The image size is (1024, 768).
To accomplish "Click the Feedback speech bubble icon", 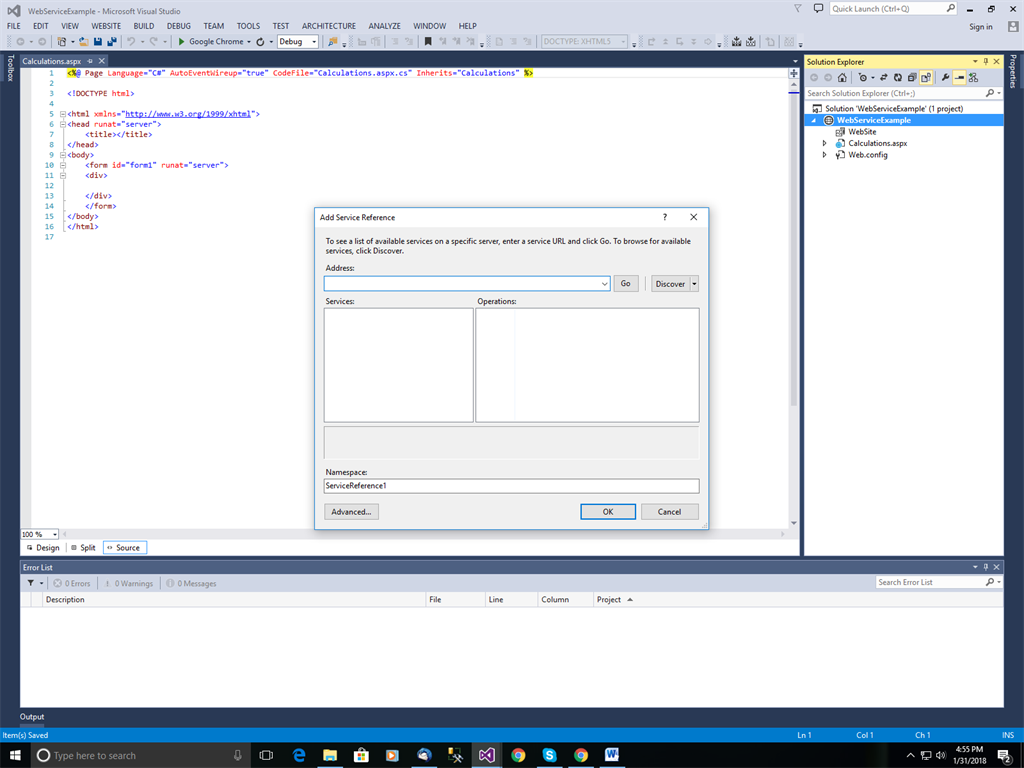I will 818,8.
